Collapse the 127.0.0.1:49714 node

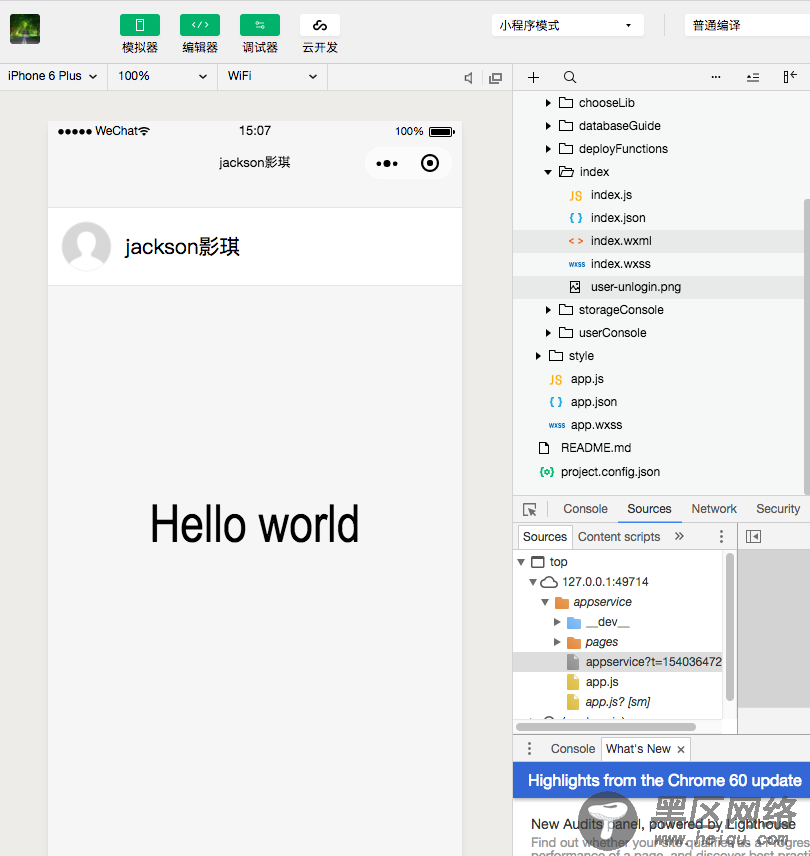click(533, 582)
